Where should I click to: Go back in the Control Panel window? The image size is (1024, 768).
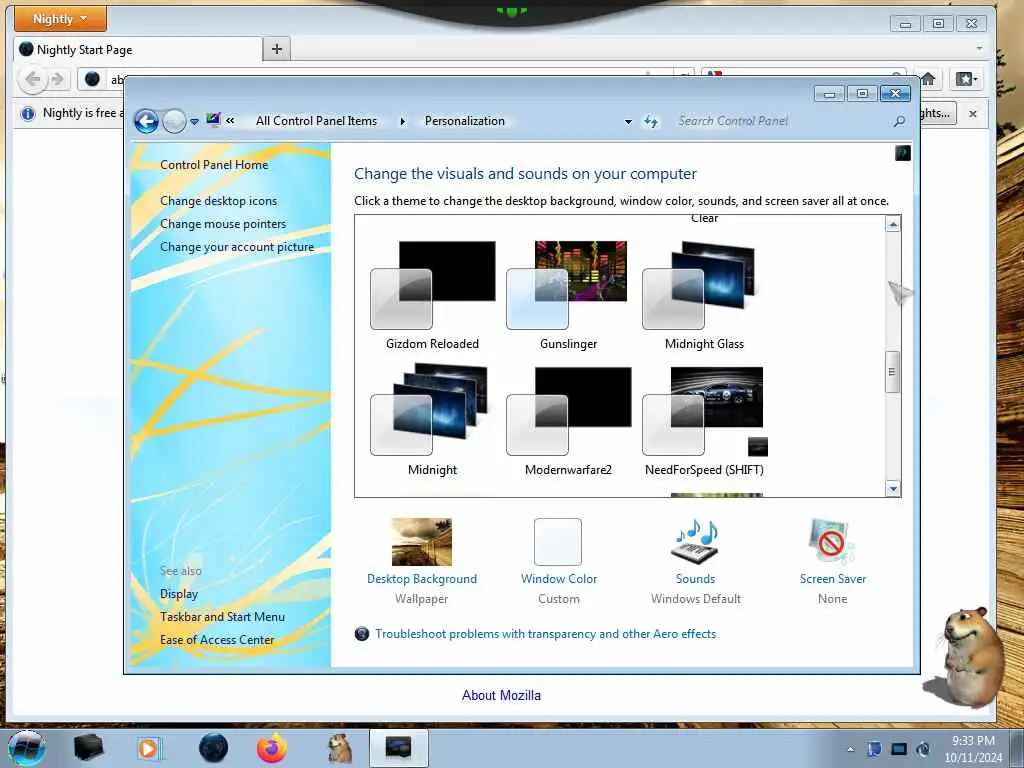tap(146, 121)
